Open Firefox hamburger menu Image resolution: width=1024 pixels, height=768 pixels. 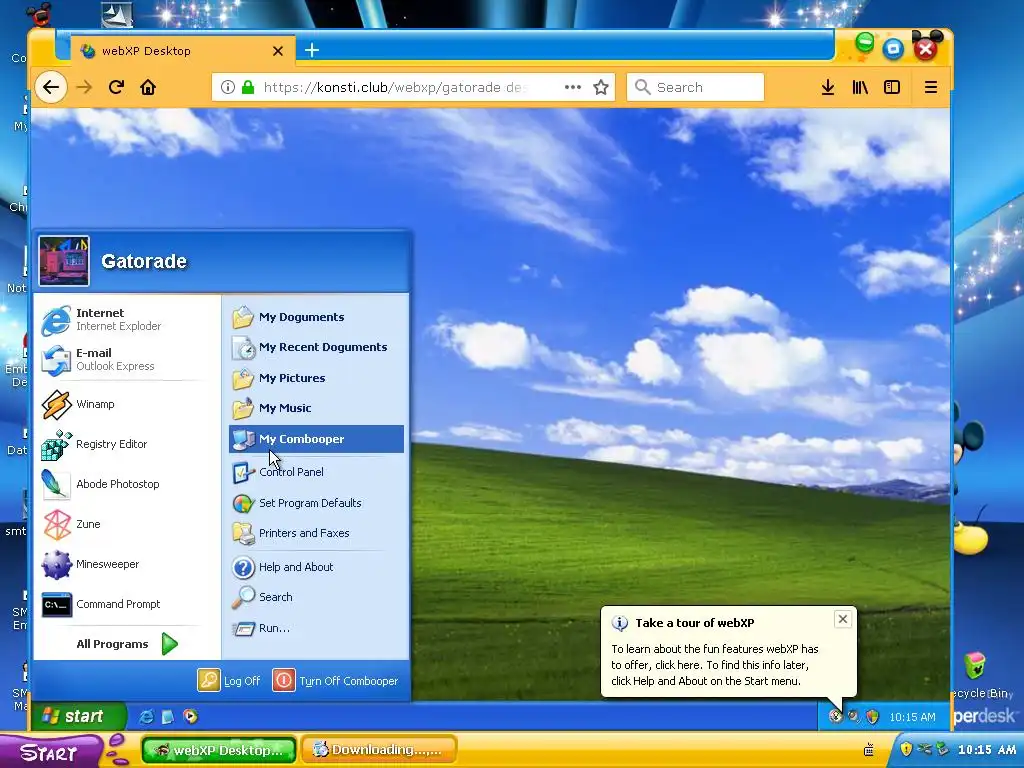931,88
